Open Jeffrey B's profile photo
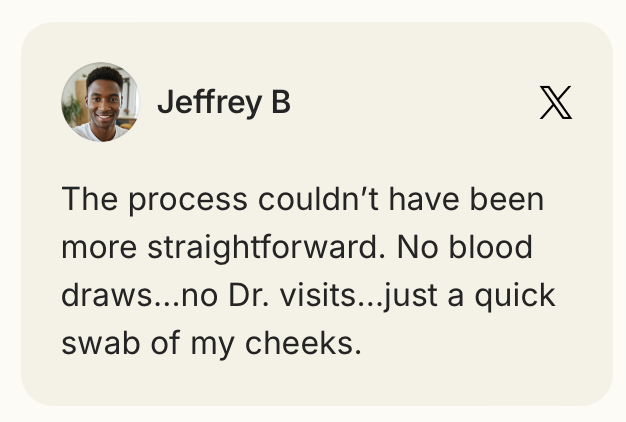This screenshot has width=626, height=422. pos(100,103)
